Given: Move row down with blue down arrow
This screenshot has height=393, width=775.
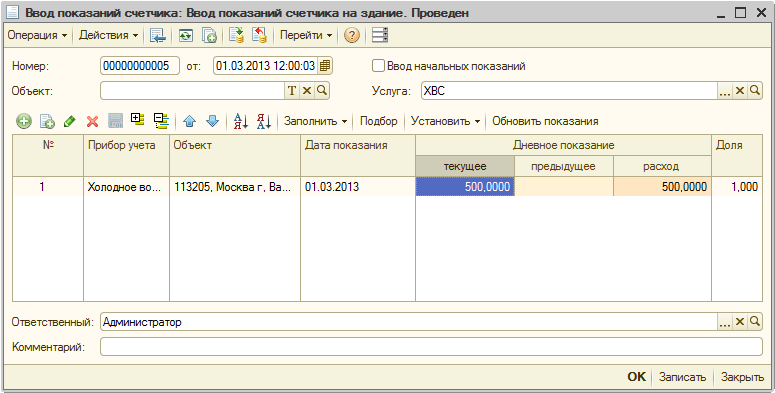Looking at the screenshot, I should coord(212,121).
